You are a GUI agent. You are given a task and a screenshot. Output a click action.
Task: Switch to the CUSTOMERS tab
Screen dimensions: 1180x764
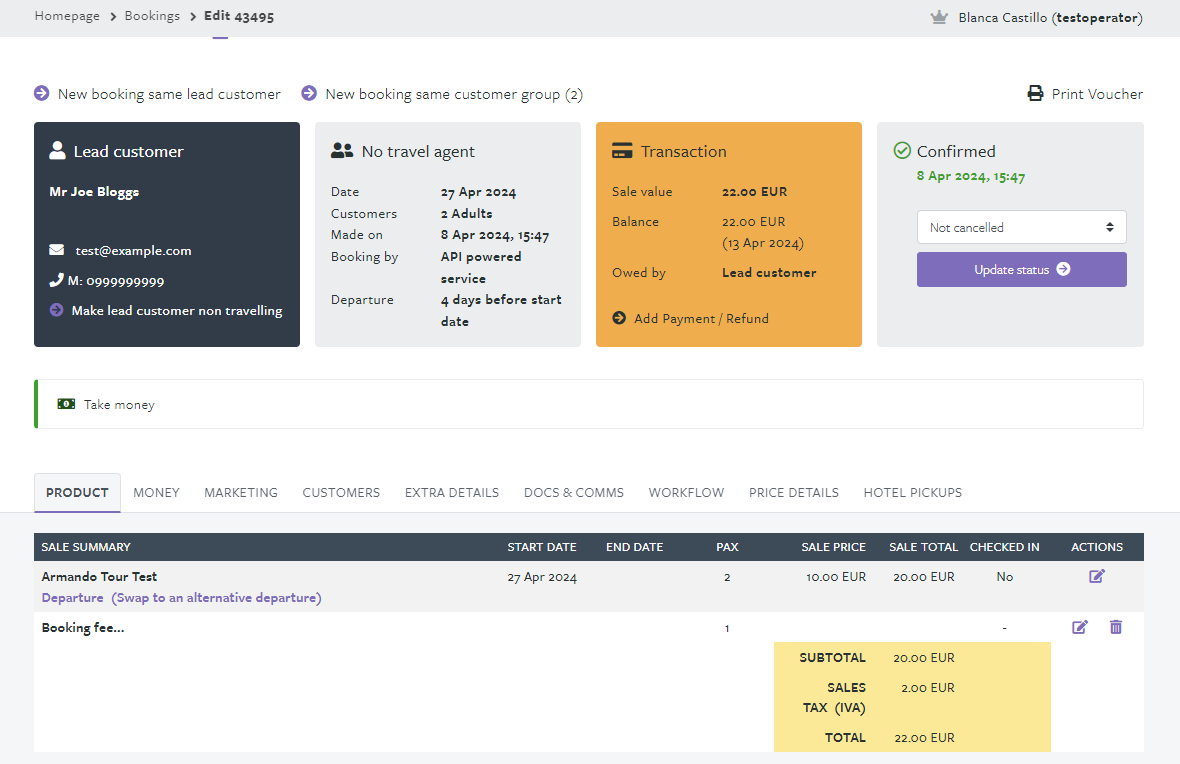click(x=341, y=493)
